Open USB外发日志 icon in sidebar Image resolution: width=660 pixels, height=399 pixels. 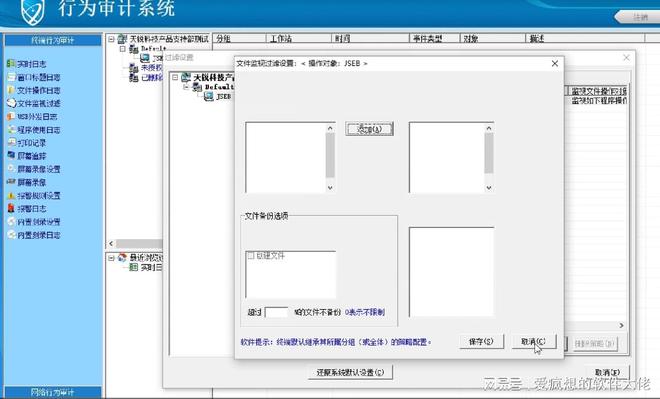tap(11, 117)
